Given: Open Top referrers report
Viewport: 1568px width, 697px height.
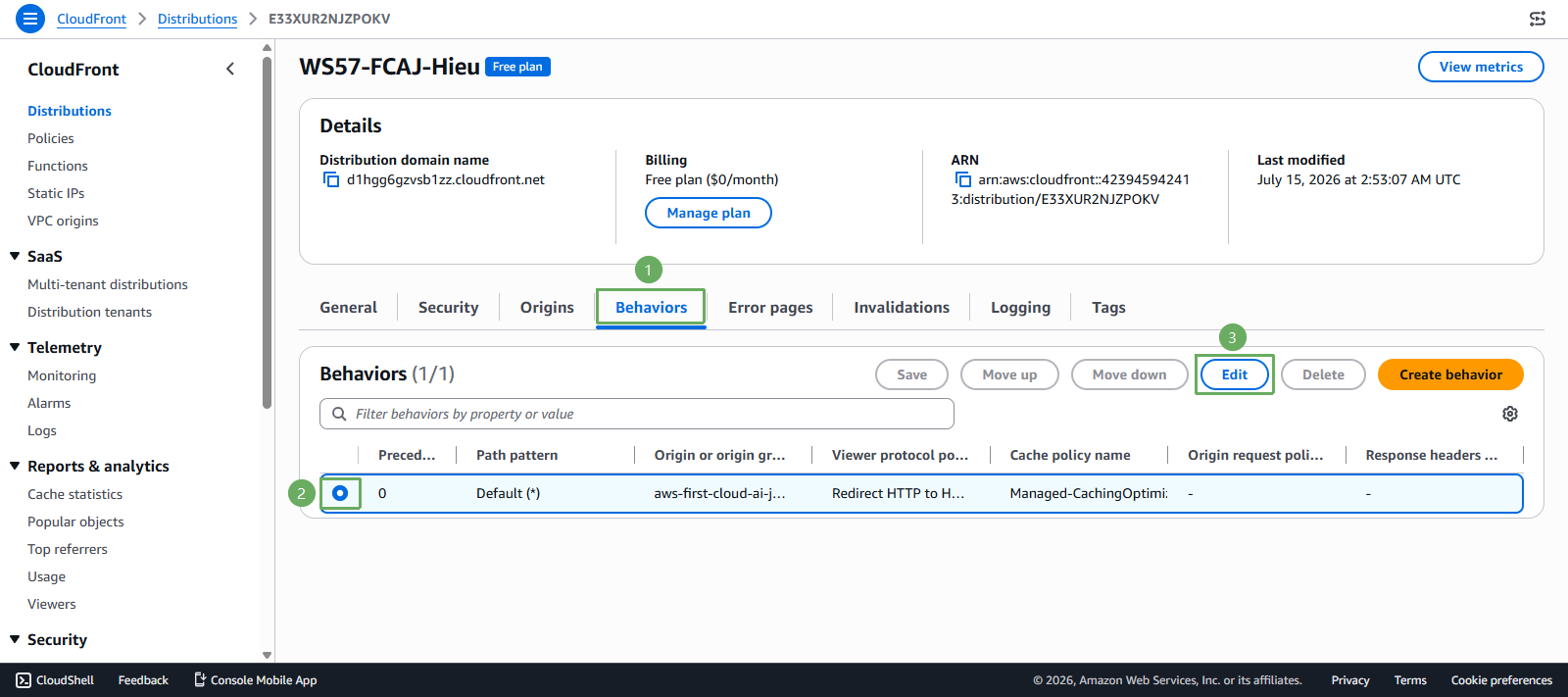Looking at the screenshot, I should [68, 549].
